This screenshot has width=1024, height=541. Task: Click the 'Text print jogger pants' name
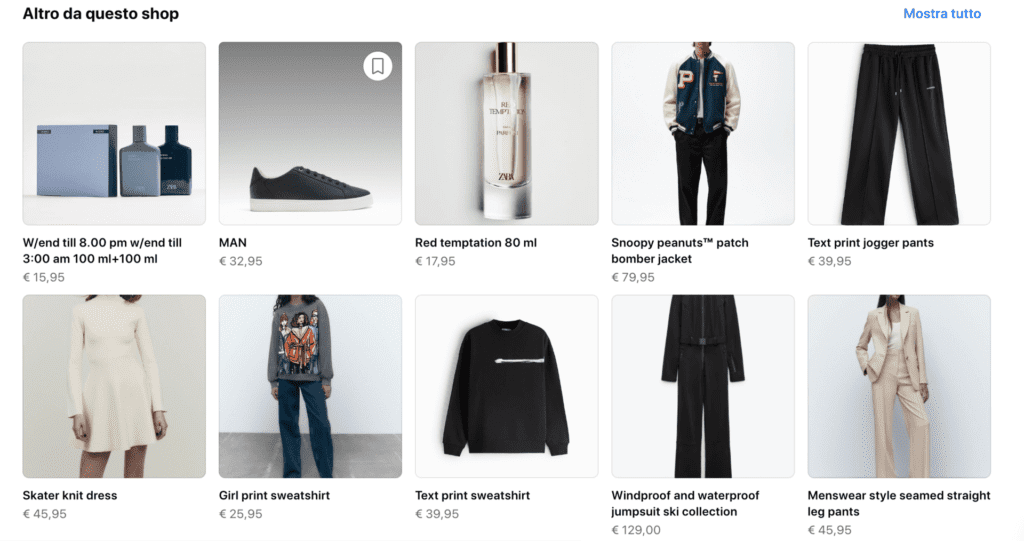[871, 242]
